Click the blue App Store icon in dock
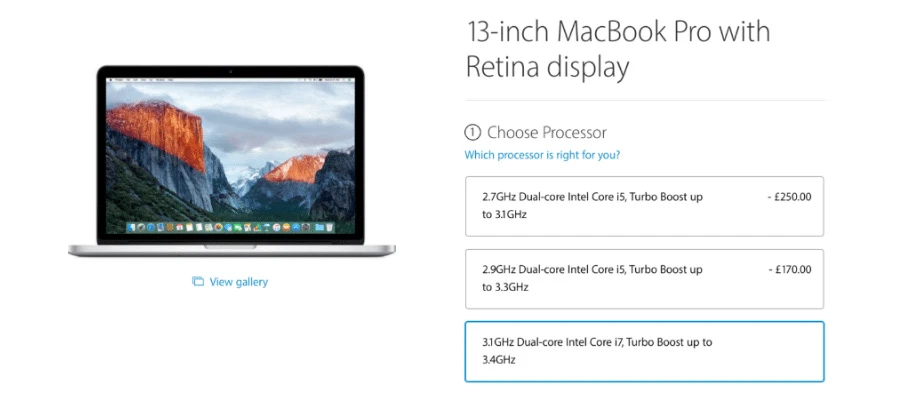Image resolution: width=900 pixels, height=400 pixels. [x=296, y=227]
